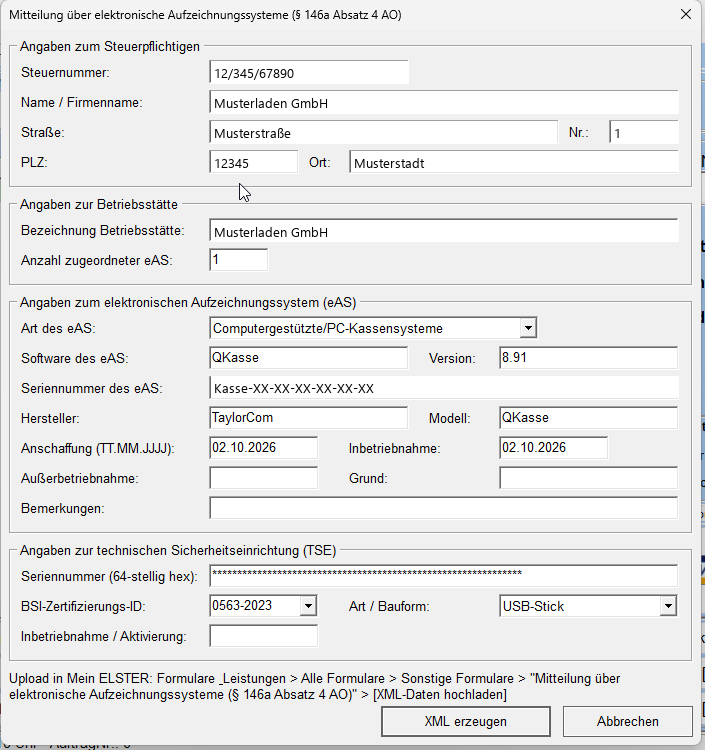Open the BSI-Zertifizierungs-ID dropdown arrow
This screenshot has height=750, width=705.
[308, 606]
